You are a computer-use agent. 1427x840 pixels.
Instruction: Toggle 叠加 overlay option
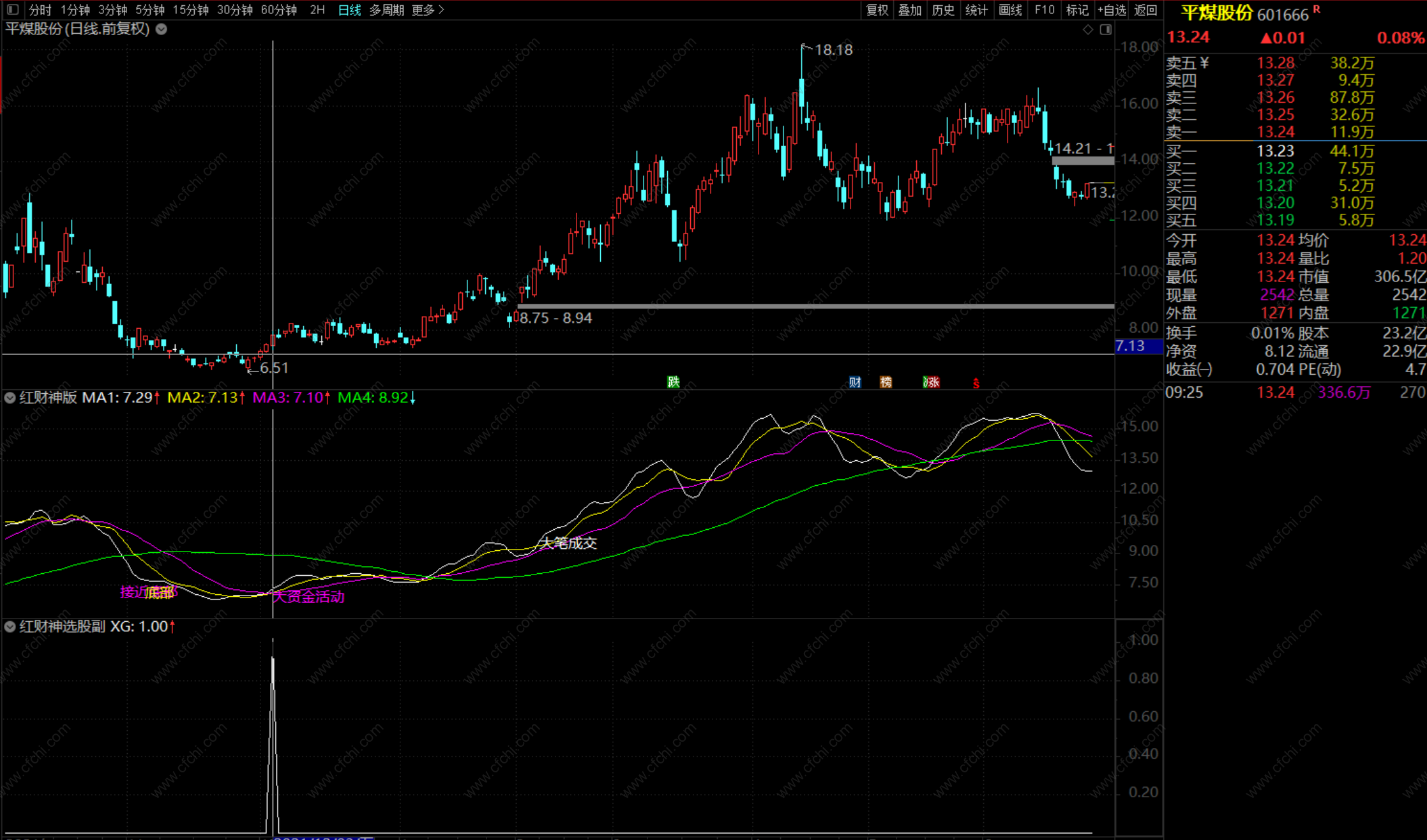tap(910, 10)
